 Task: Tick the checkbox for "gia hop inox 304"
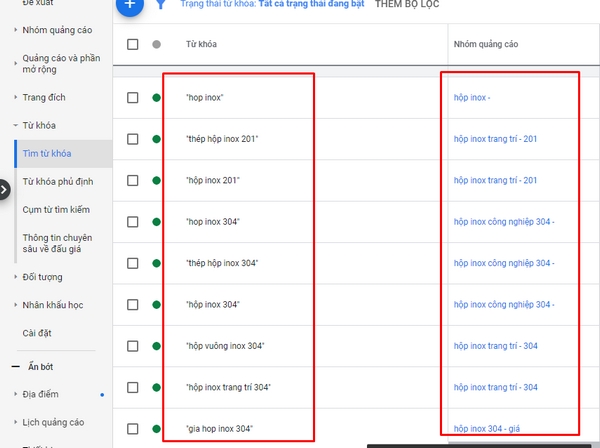pos(132,429)
